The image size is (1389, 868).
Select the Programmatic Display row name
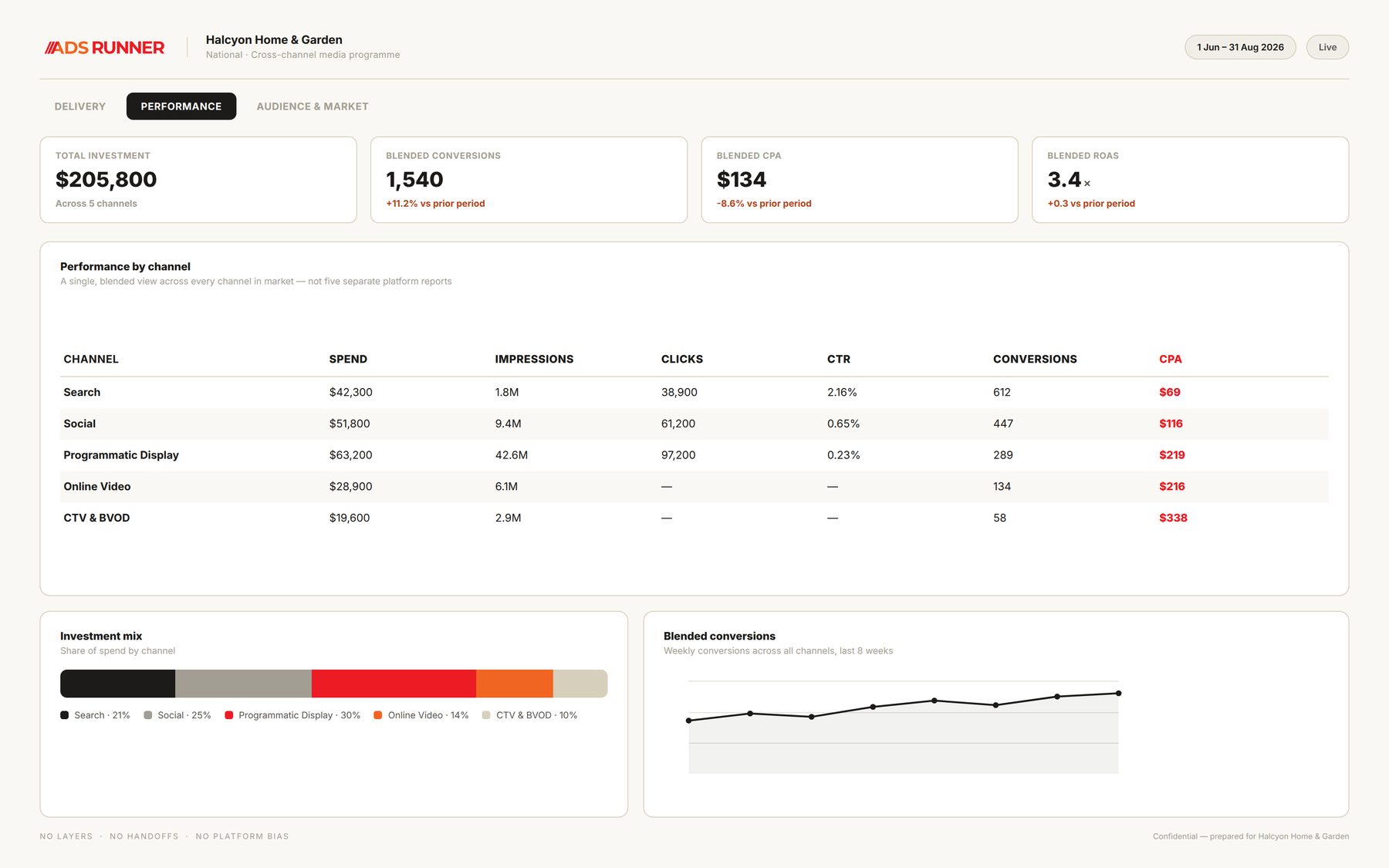tap(121, 455)
